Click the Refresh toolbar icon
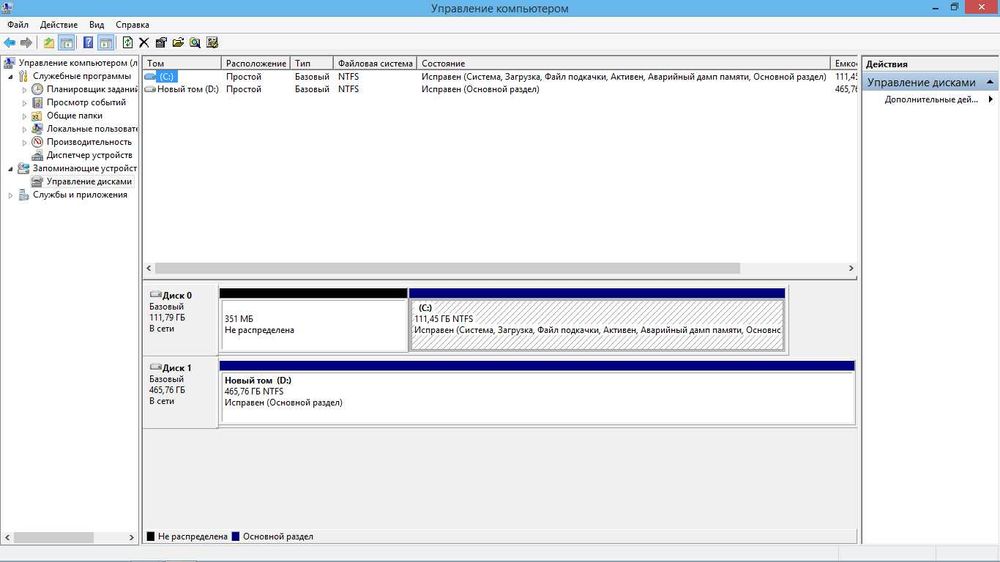Viewport: 1000px width, 562px height. [x=128, y=43]
